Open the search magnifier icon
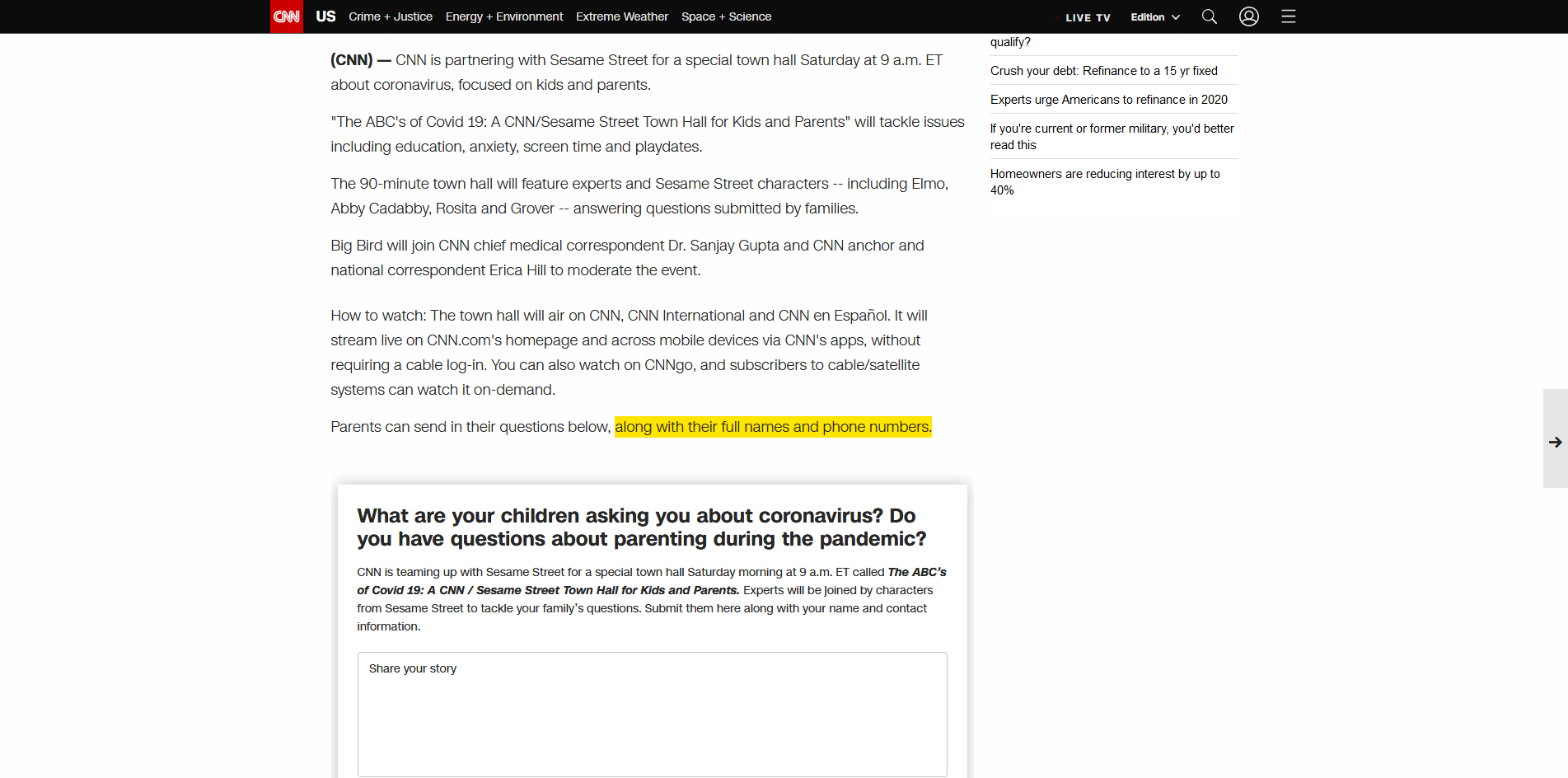Image resolution: width=1568 pixels, height=778 pixels. click(1209, 16)
